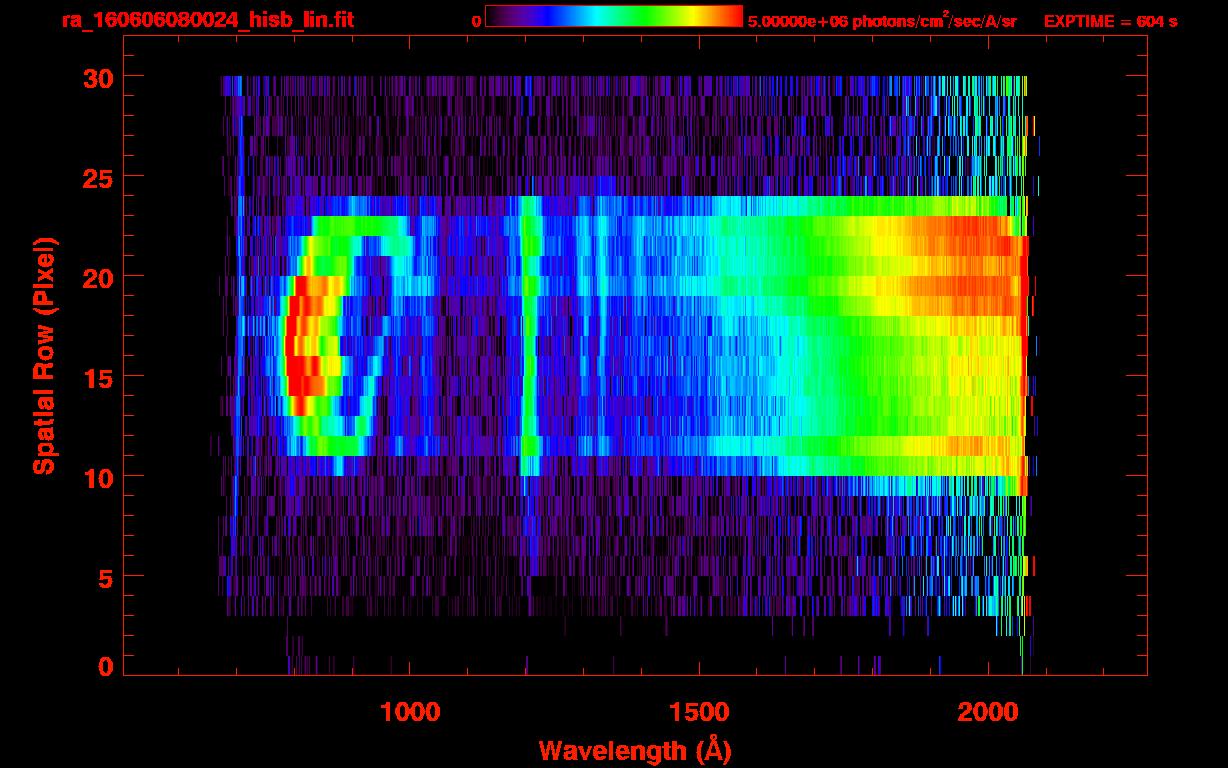Click the EXPTIME = 604 s text

point(1110,21)
